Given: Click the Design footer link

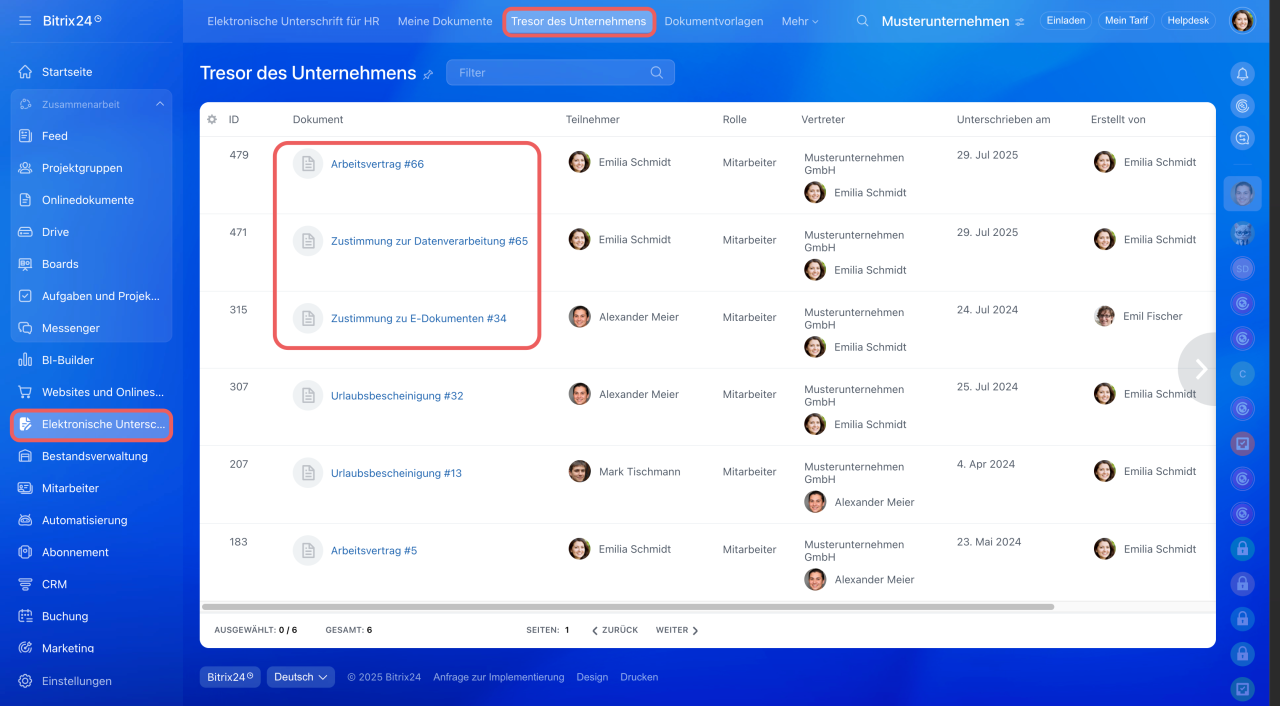Looking at the screenshot, I should [592, 677].
